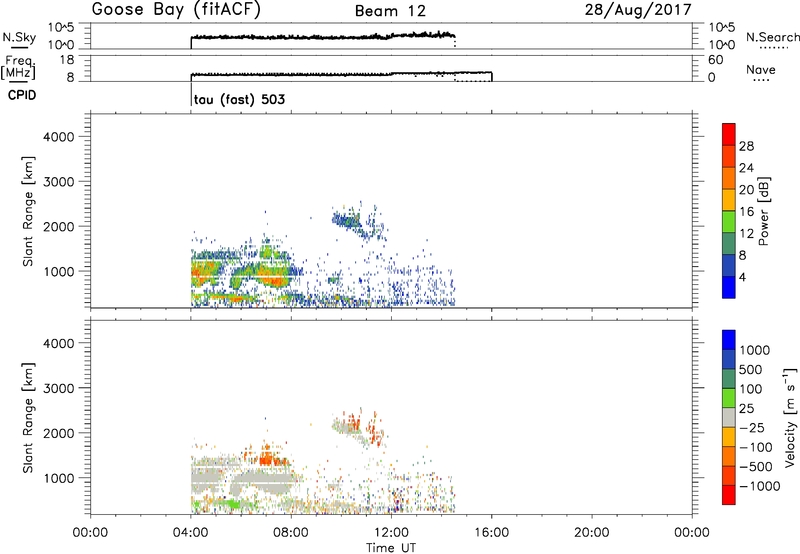Click the "16:00" time axis label
The width and height of the screenshot is (800, 554).
(491, 533)
